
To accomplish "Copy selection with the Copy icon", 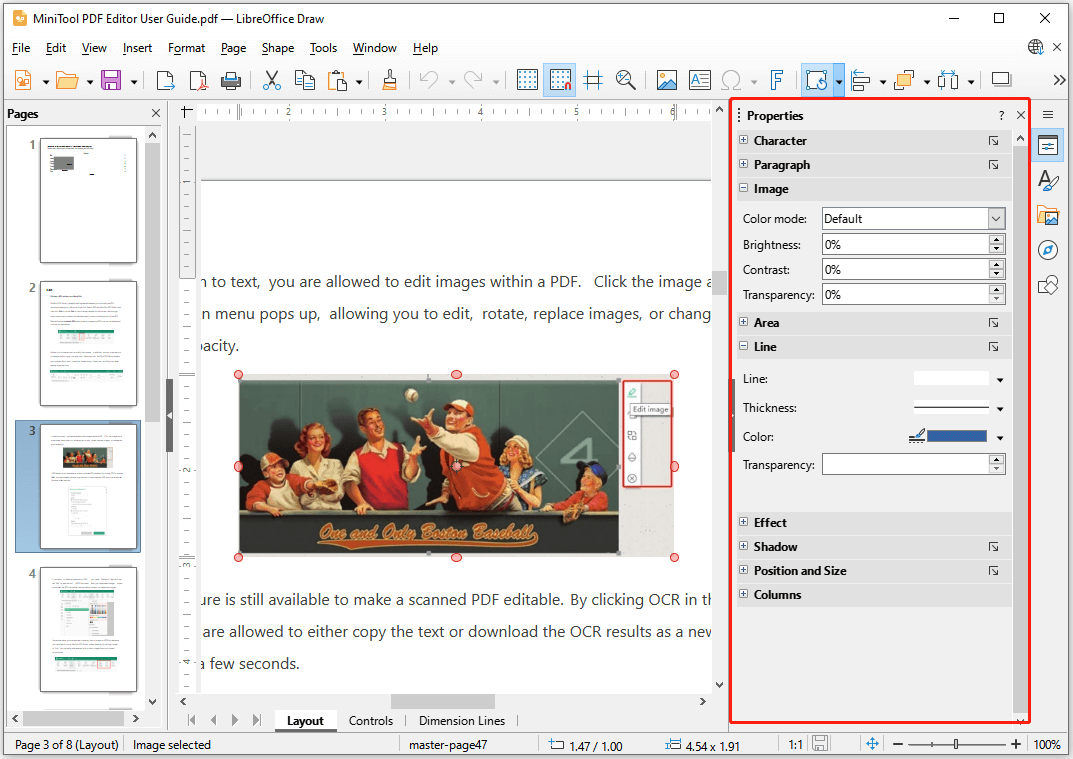I will (x=305, y=80).
